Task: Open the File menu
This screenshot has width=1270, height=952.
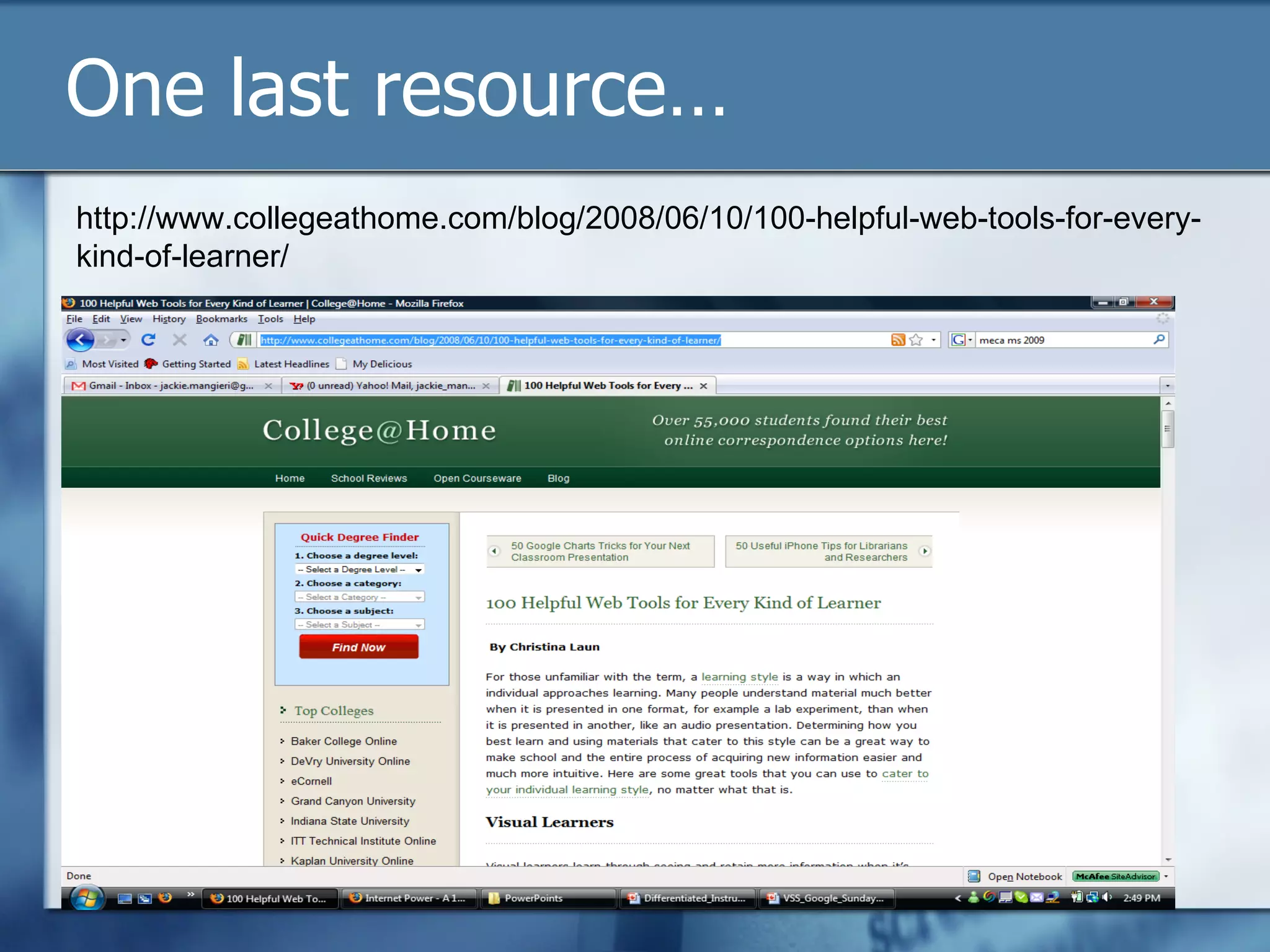Action: (x=74, y=319)
